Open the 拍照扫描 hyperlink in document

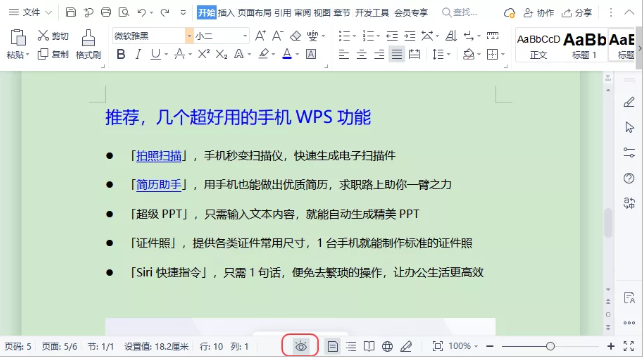click(159, 156)
